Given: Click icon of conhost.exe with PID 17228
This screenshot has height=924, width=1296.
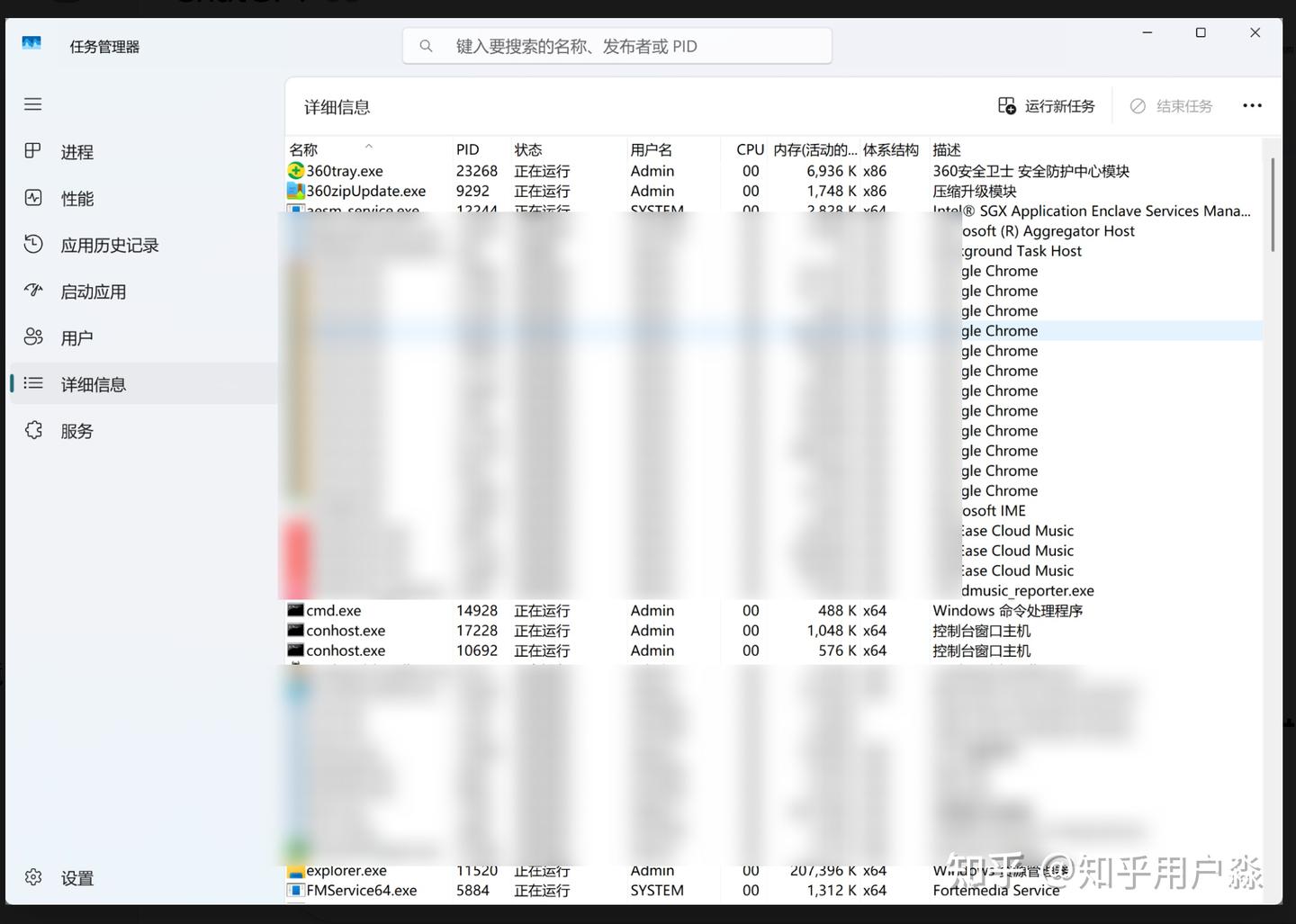Looking at the screenshot, I should 295,630.
